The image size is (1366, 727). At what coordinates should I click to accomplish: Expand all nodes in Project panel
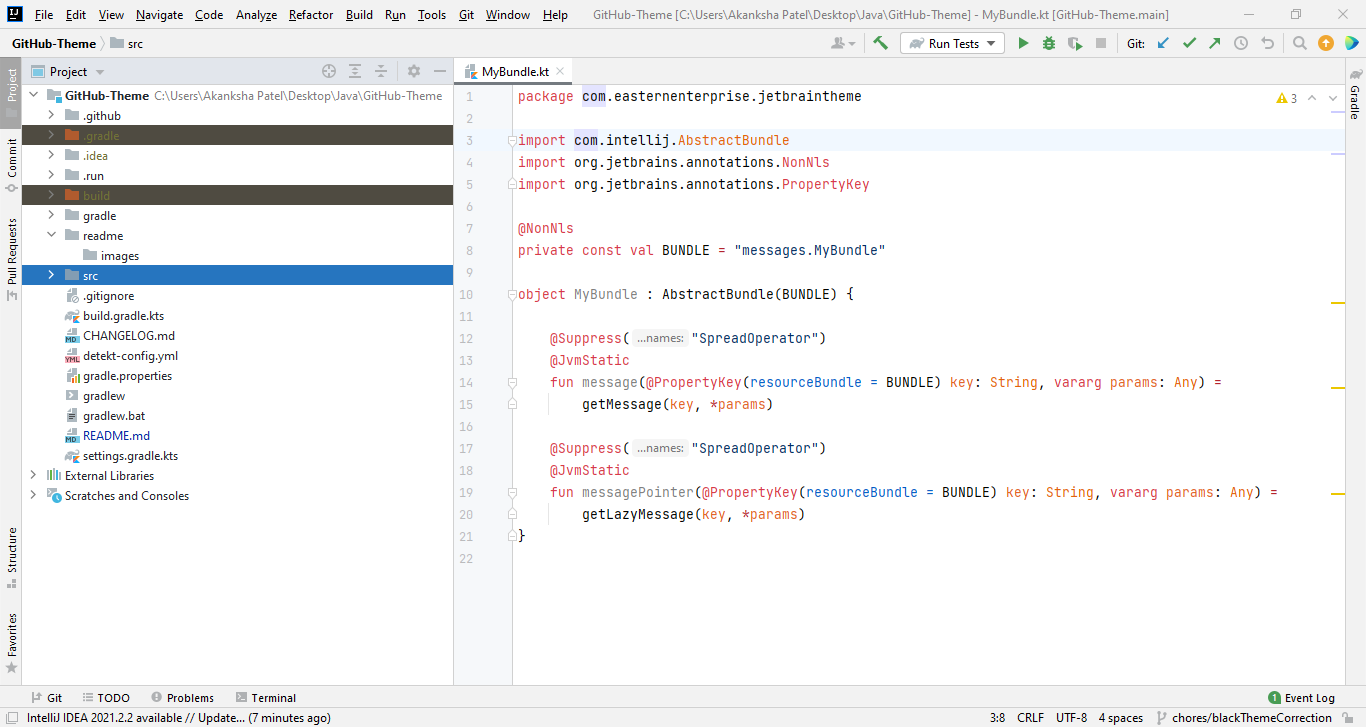click(355, 71)
